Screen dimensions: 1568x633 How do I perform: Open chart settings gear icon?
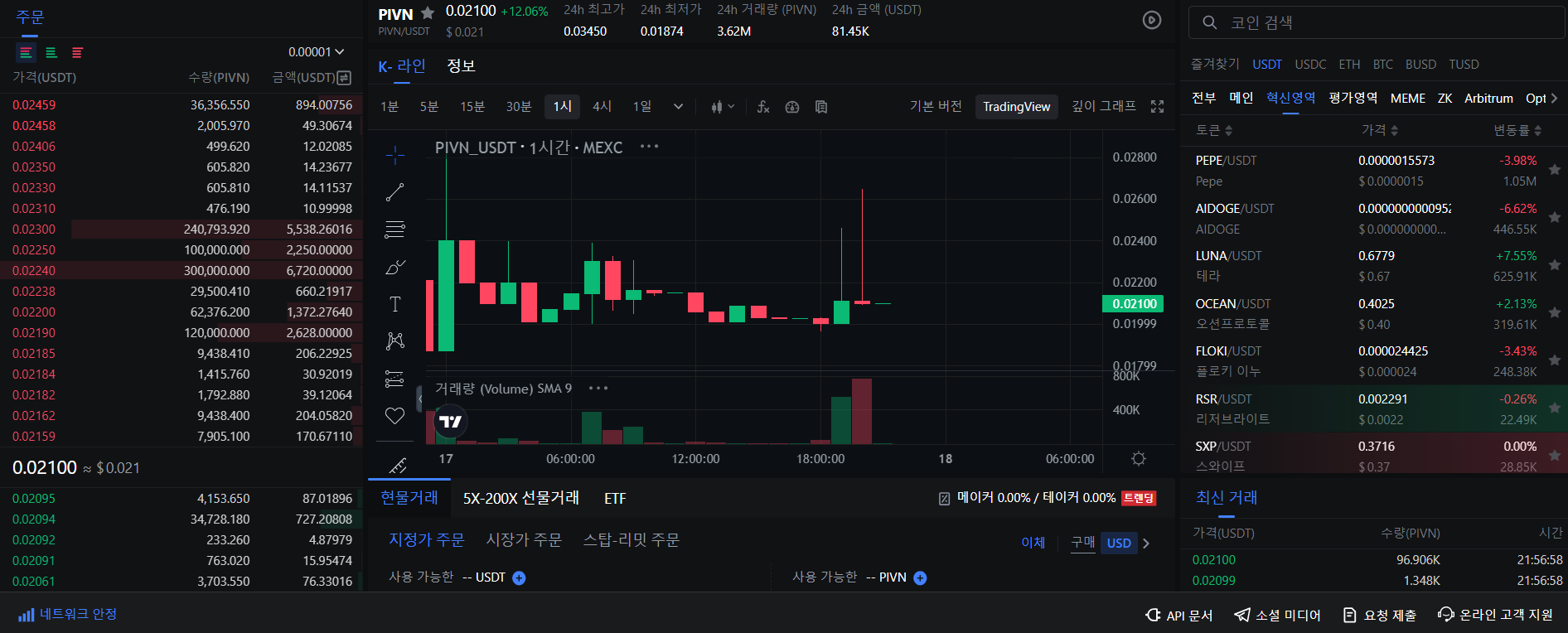click(1139, 458)
